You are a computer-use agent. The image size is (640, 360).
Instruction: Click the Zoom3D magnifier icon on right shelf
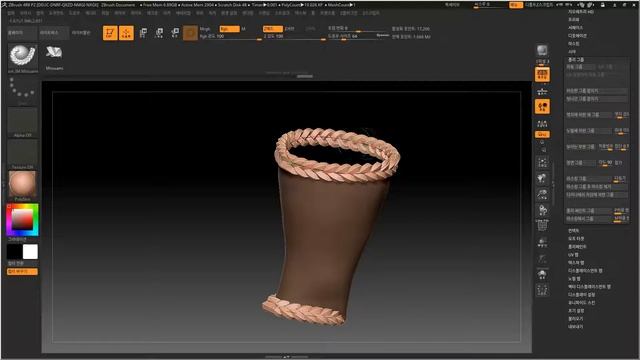tap(542, 194)
